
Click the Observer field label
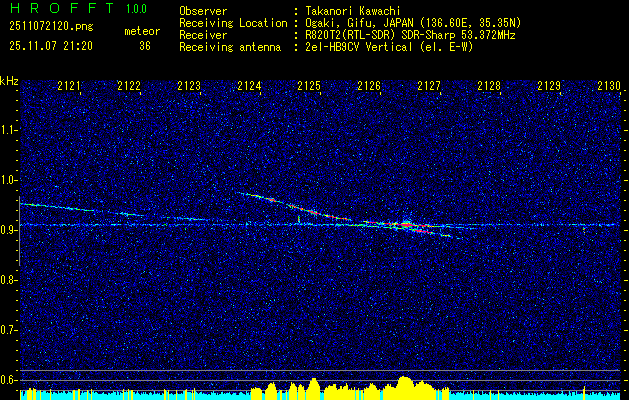coord(203,11)
